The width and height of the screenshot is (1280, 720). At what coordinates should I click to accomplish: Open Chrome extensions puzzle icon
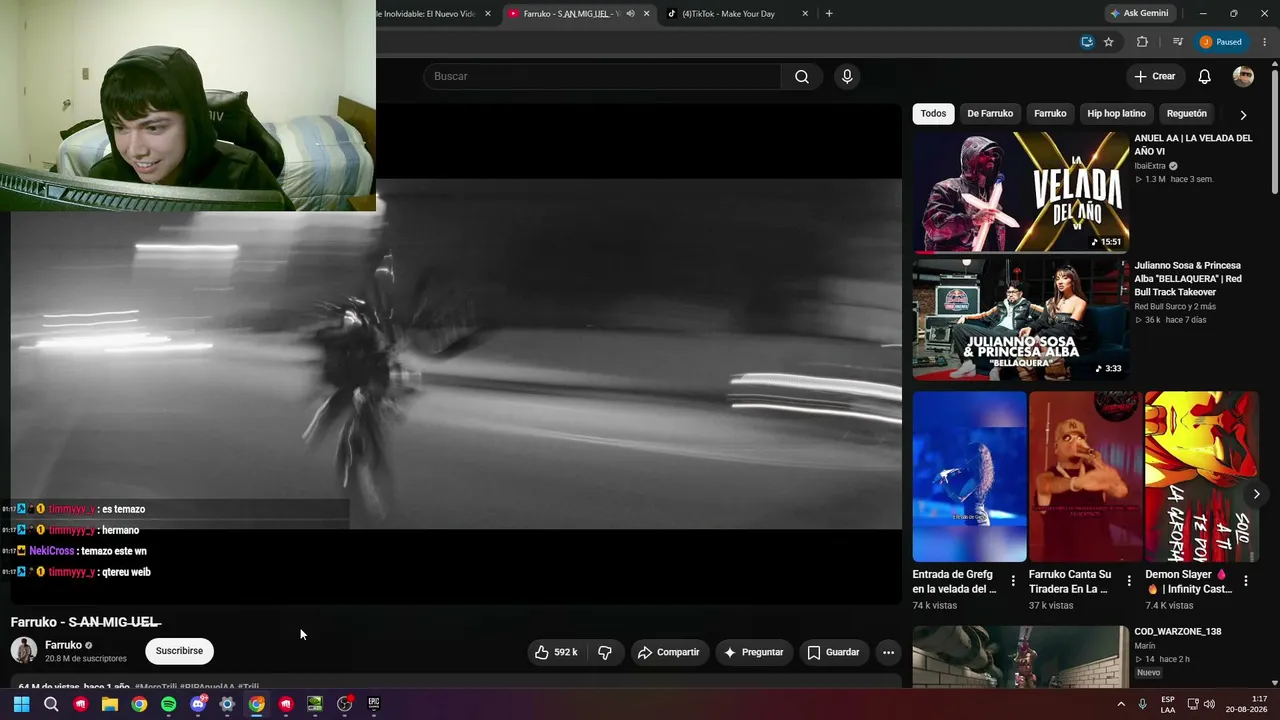pyautogui.click(x=1142, y=42)
